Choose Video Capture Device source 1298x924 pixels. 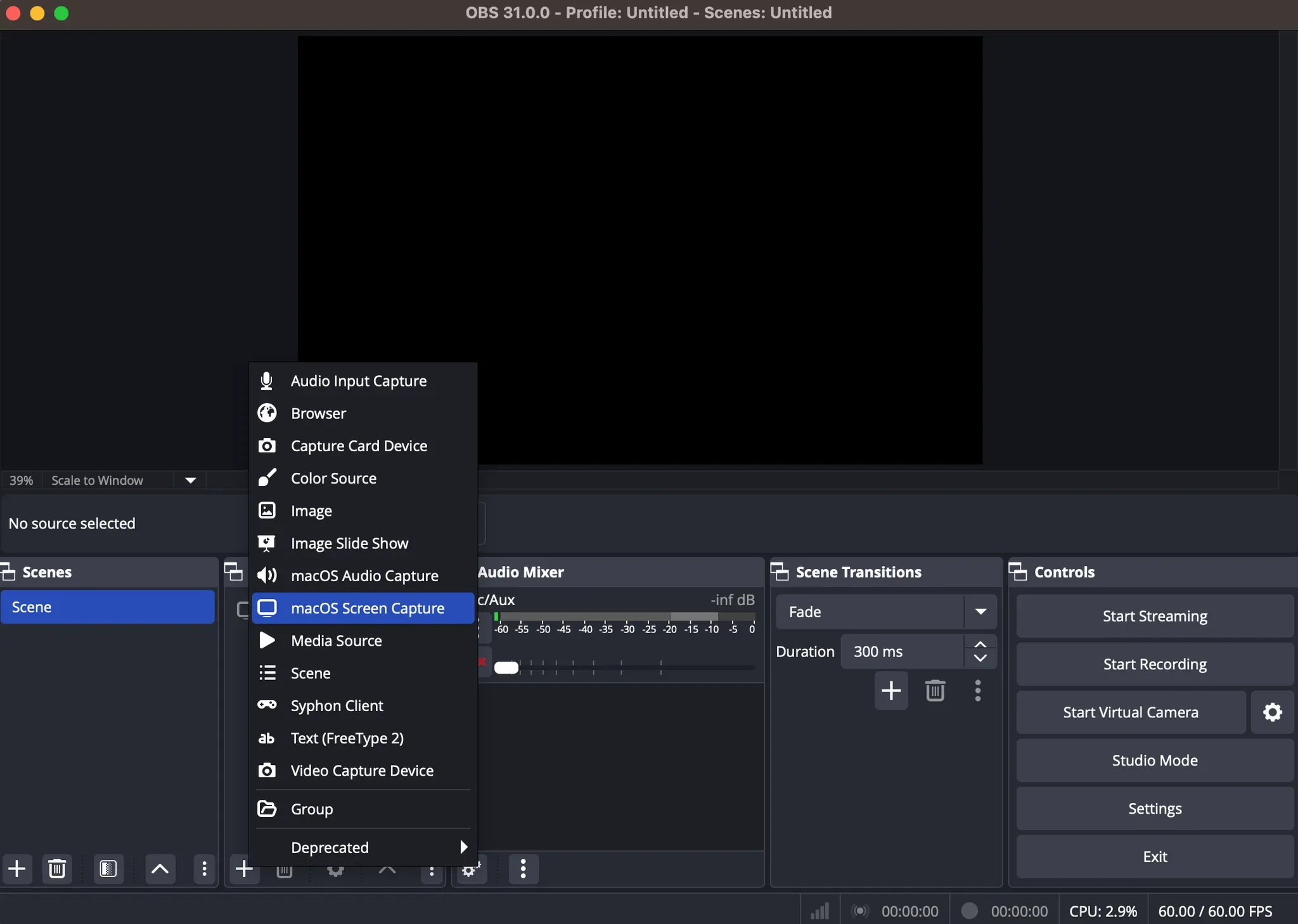coord(363,771)
